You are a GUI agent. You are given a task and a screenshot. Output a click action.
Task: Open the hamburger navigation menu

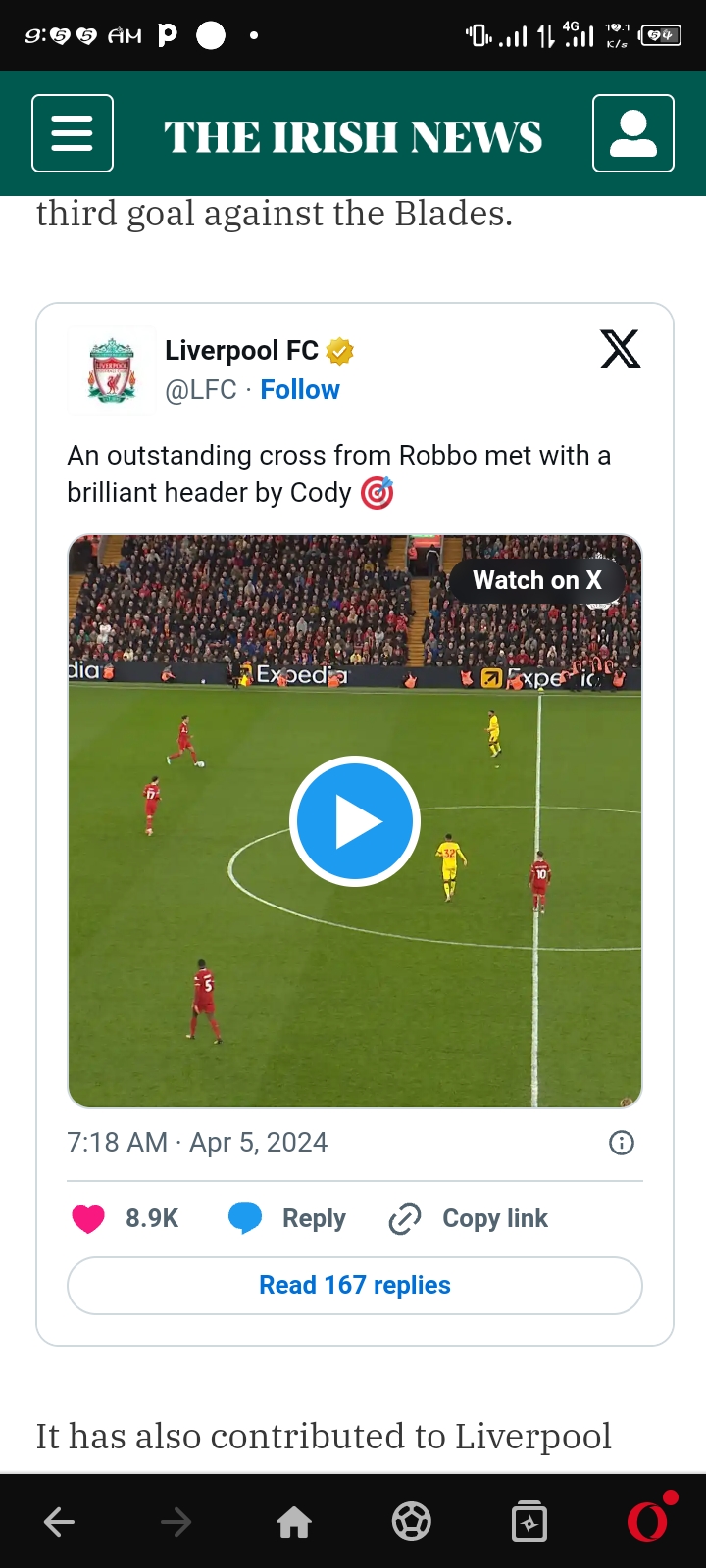[73, 133]
